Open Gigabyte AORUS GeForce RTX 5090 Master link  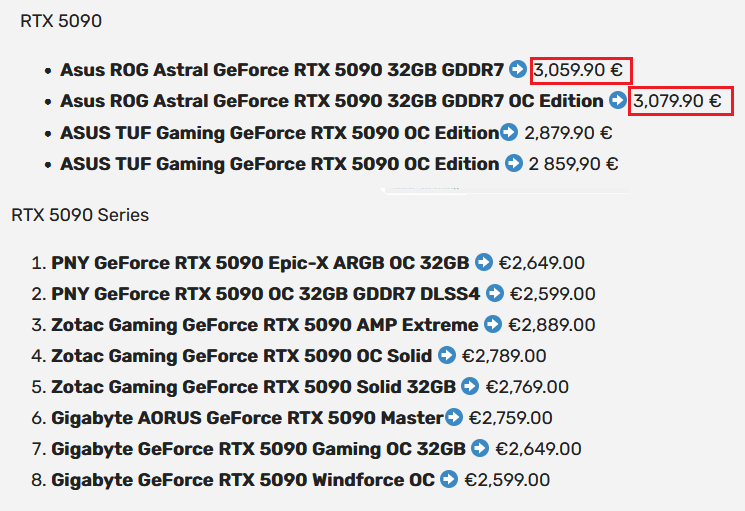(247, 418)
